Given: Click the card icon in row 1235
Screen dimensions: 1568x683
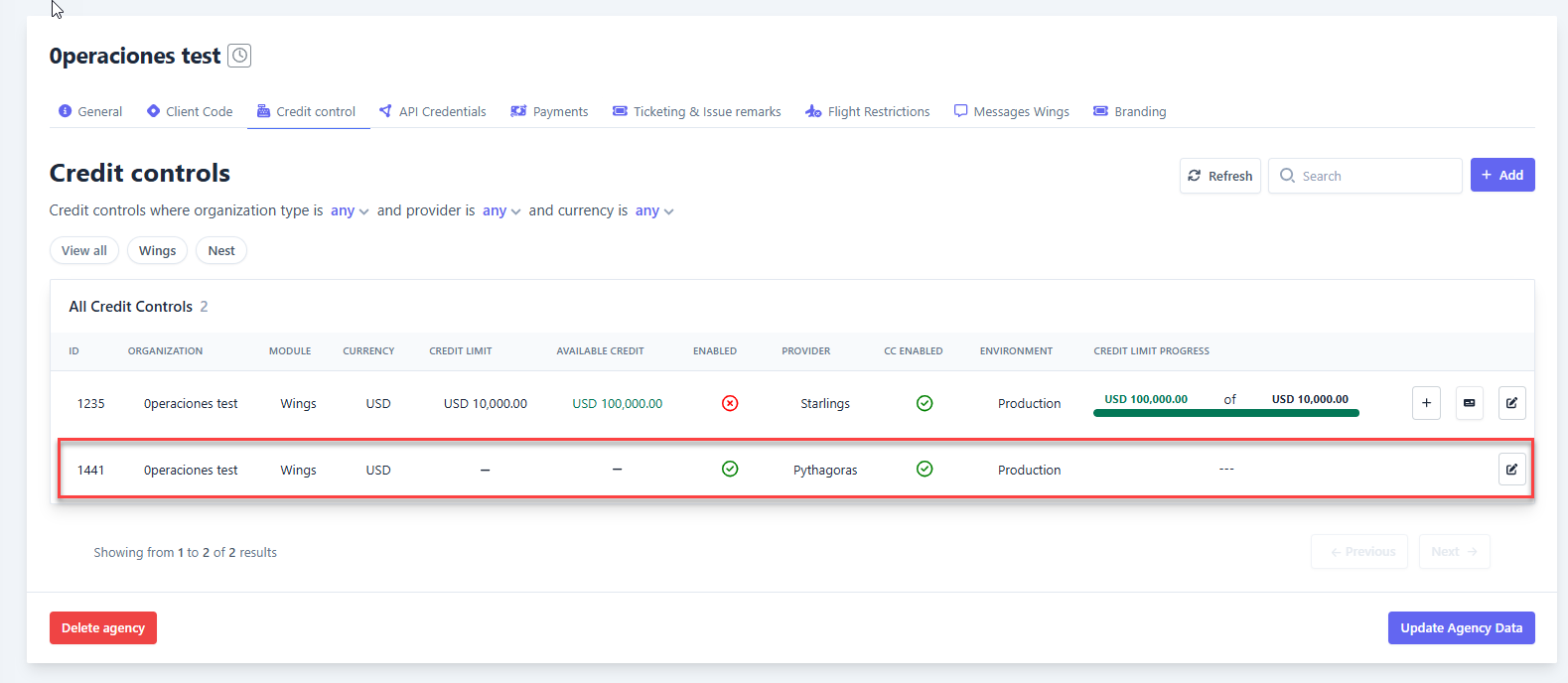Looking at the screenshot, I should pos(1469,403).
